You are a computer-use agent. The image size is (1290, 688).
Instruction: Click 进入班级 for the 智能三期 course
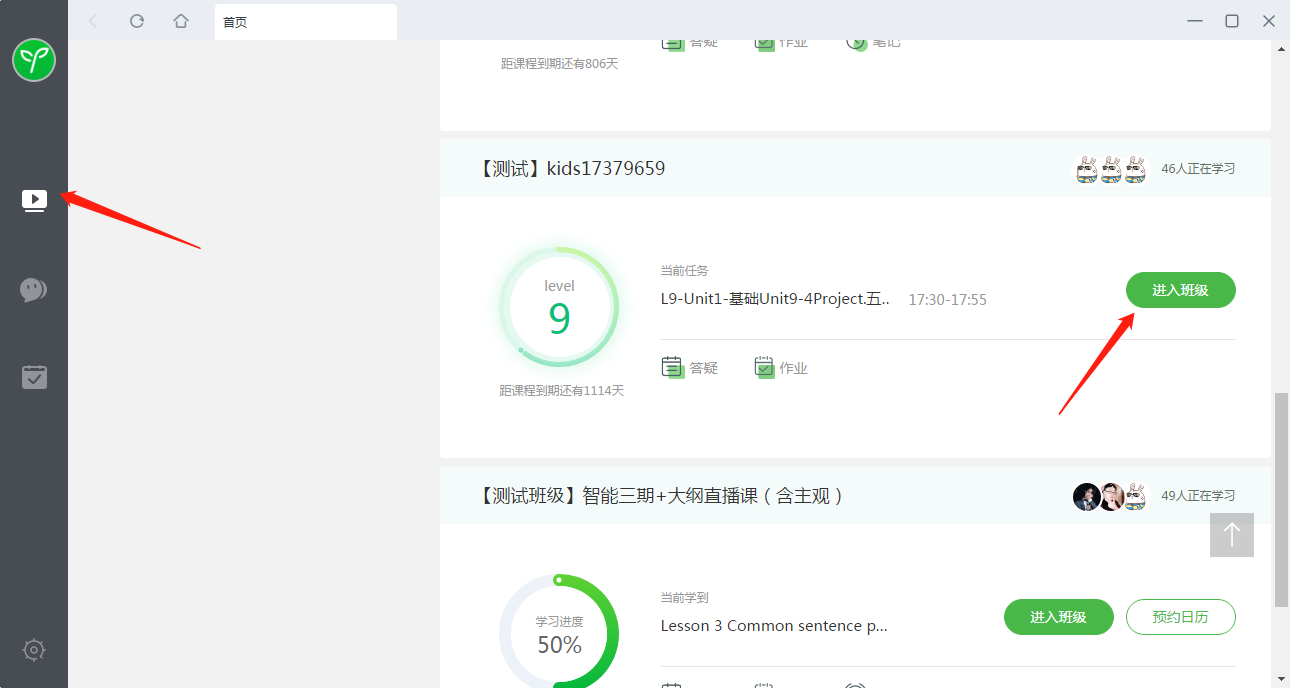(1058, 617)
